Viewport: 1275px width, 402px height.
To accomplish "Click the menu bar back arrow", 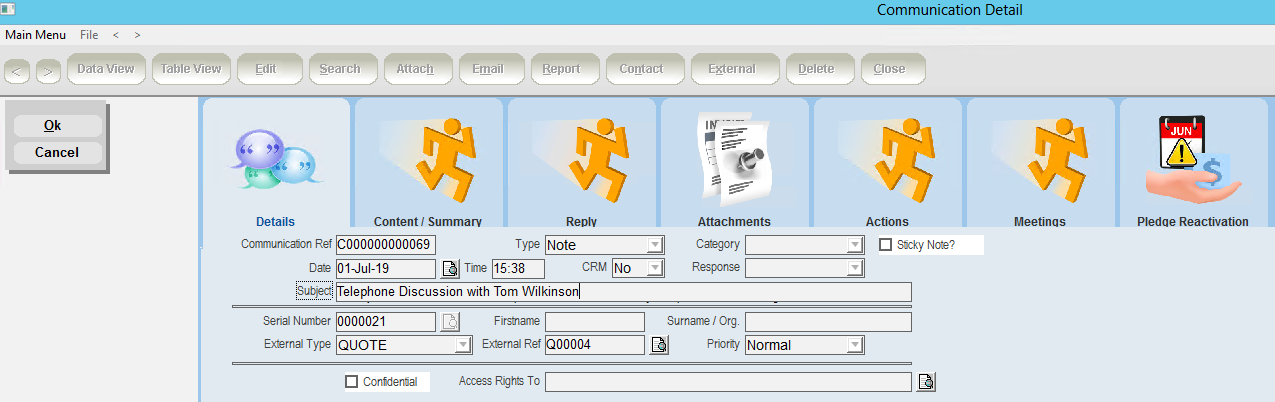I will click(116, 34).
